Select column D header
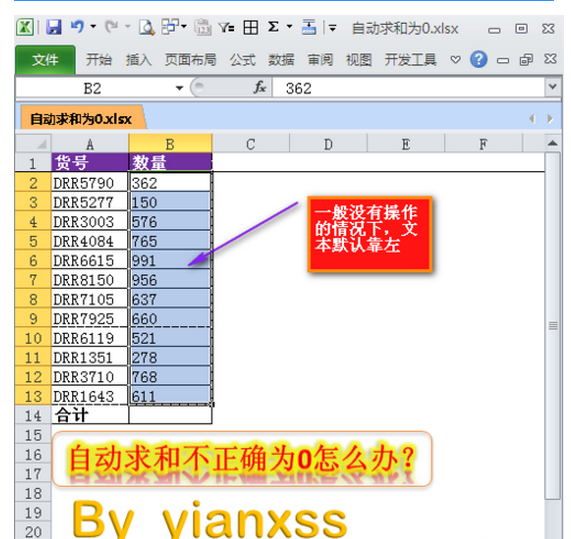 coord(328,144)
